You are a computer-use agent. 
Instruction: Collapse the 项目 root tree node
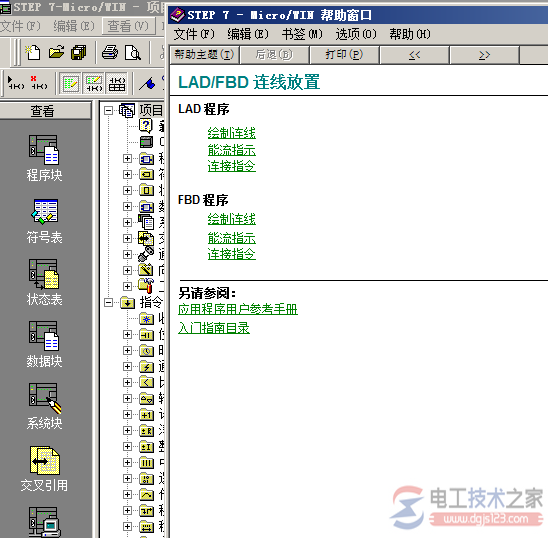pos(109,110)
